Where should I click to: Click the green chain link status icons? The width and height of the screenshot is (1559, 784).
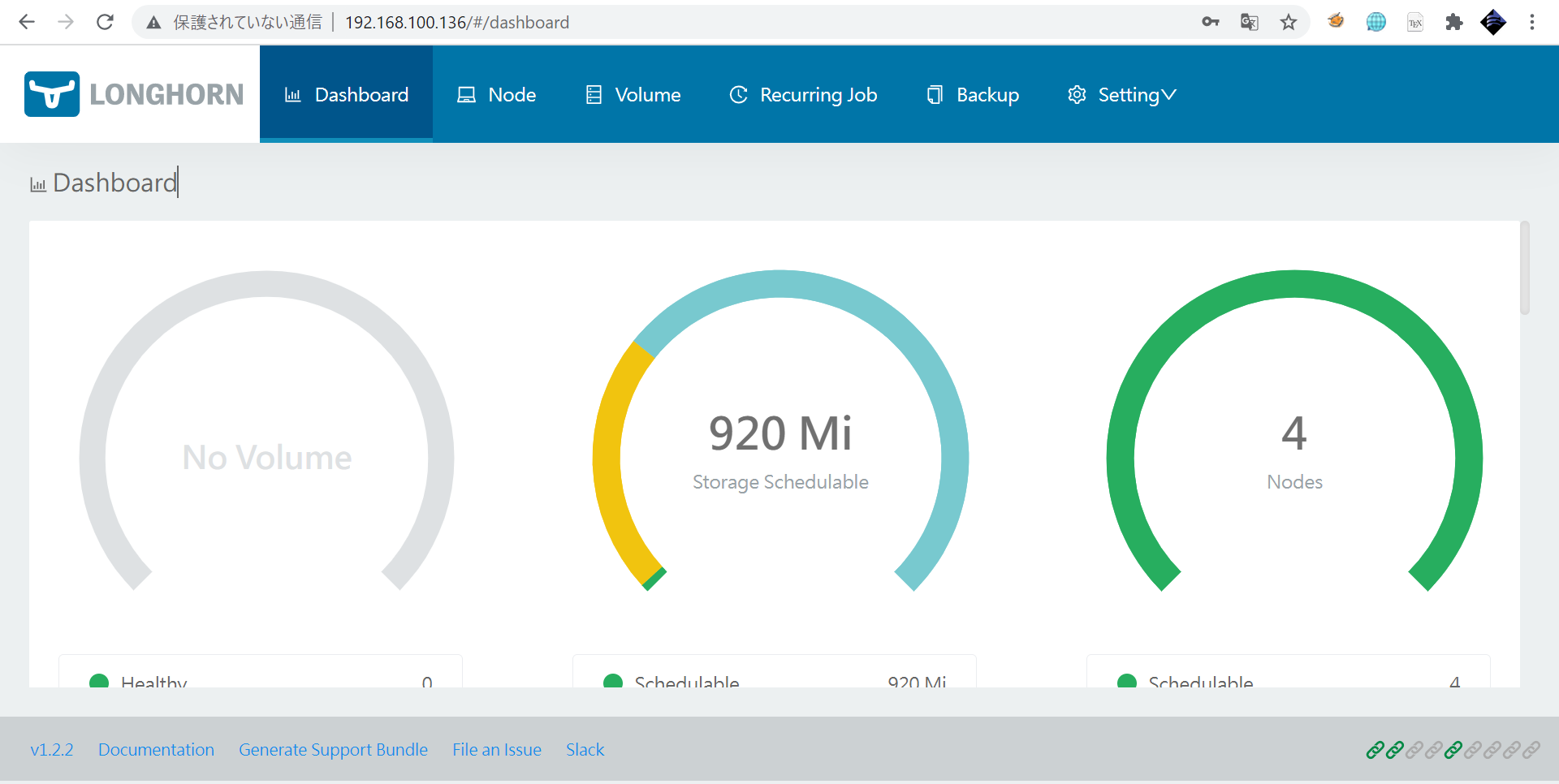pos(1384,750)
